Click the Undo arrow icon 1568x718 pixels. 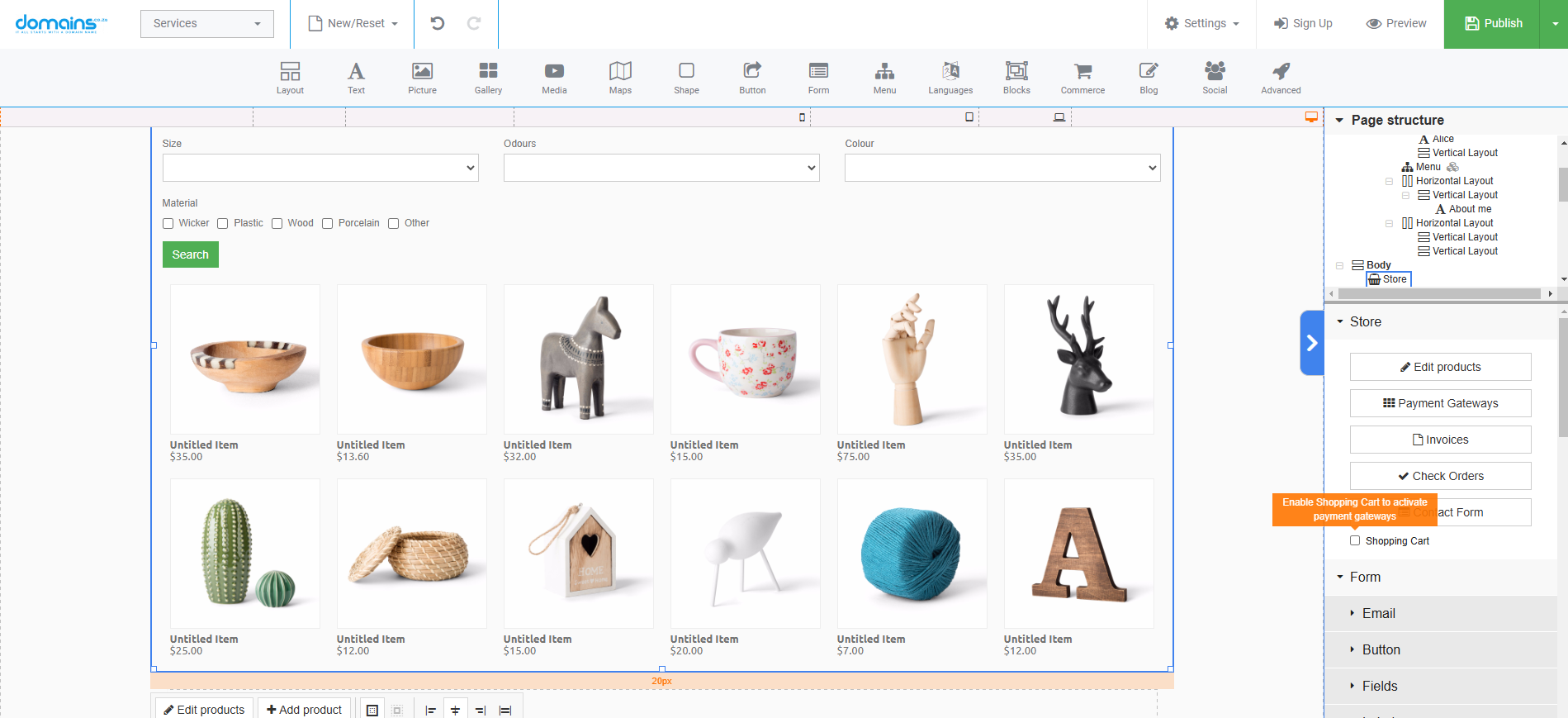click(x=438, y=23)
